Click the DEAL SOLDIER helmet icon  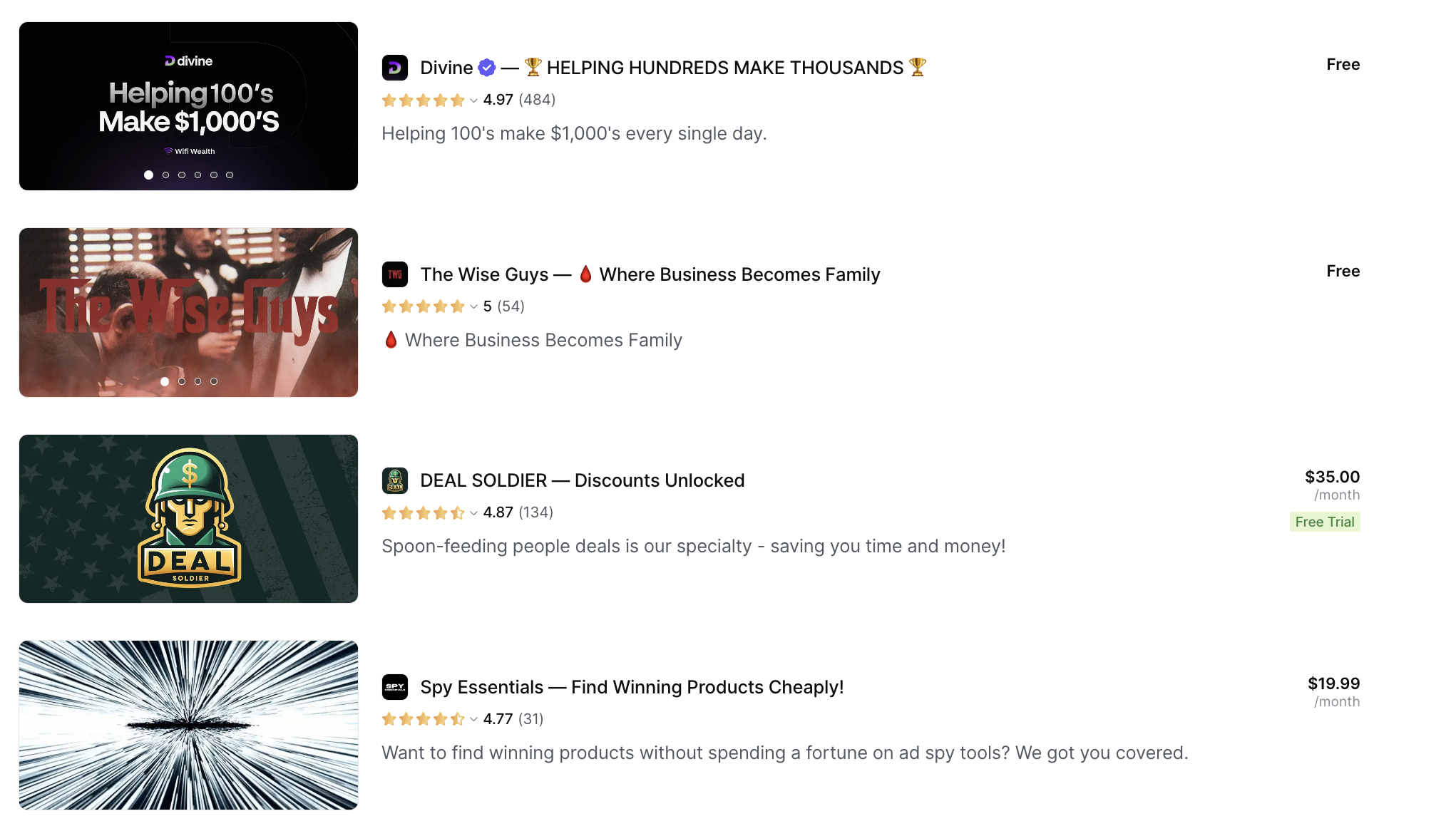pyautogui.click(x=394, y=481)
